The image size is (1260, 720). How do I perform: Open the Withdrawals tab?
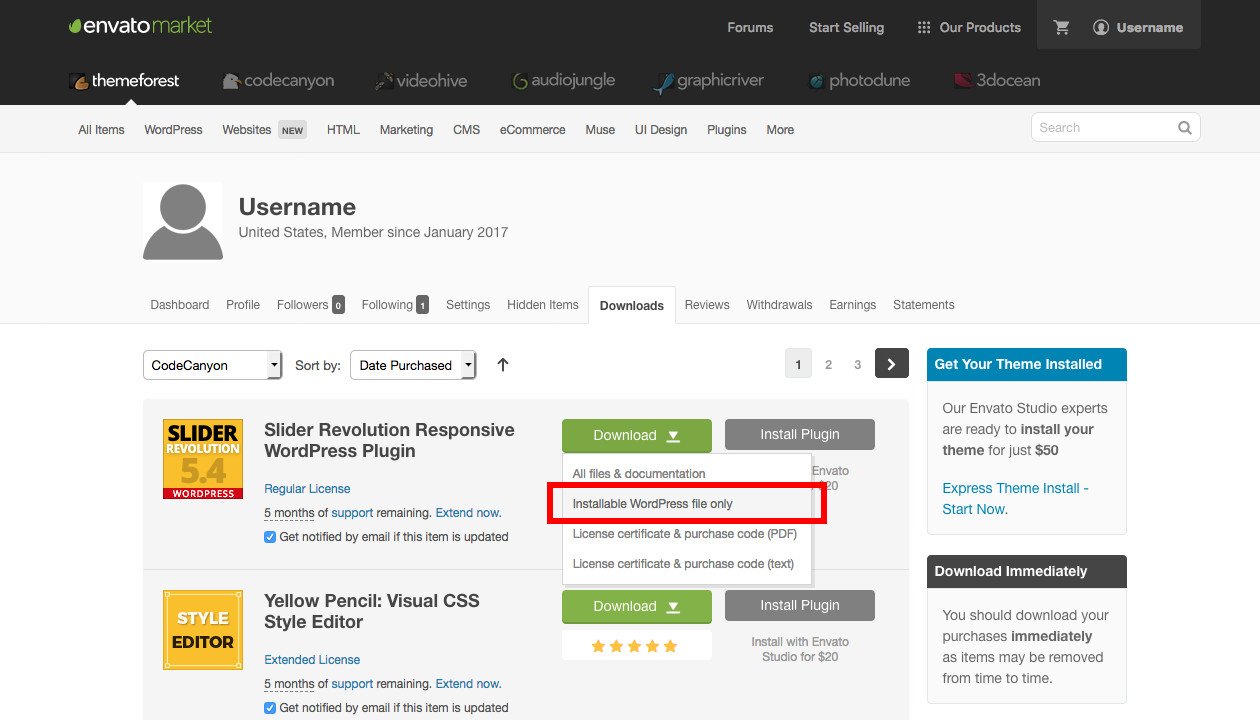coord(779,305)
